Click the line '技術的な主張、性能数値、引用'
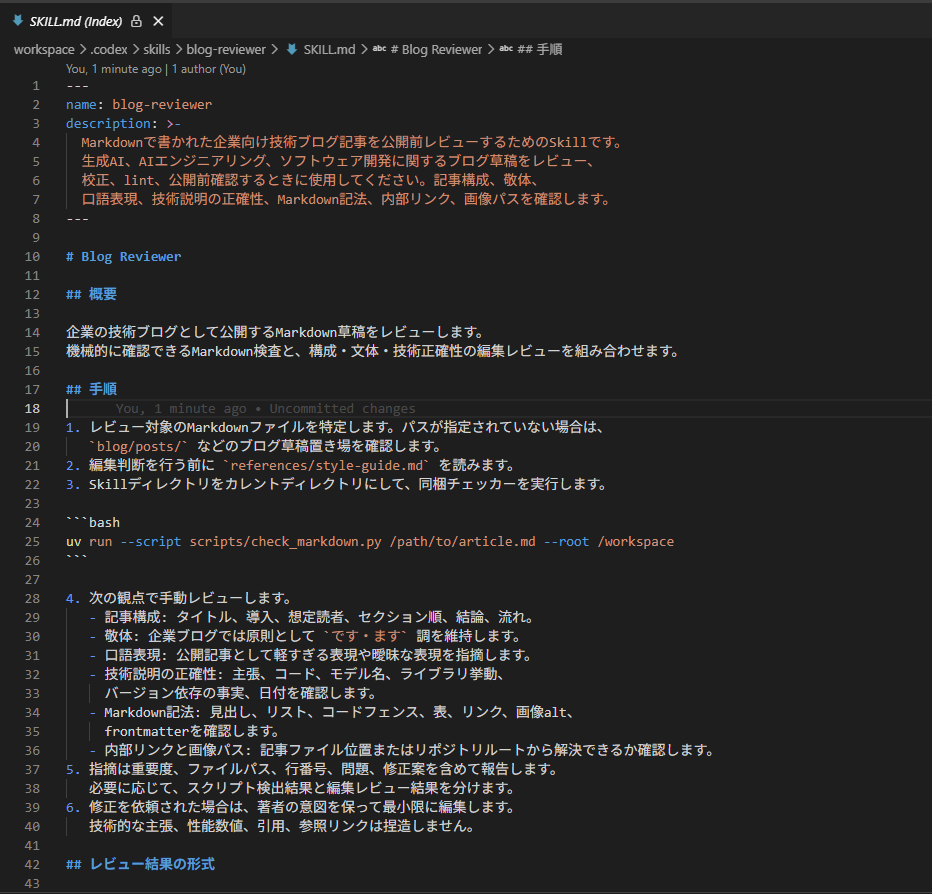932x894 pixels. (282, 827)
